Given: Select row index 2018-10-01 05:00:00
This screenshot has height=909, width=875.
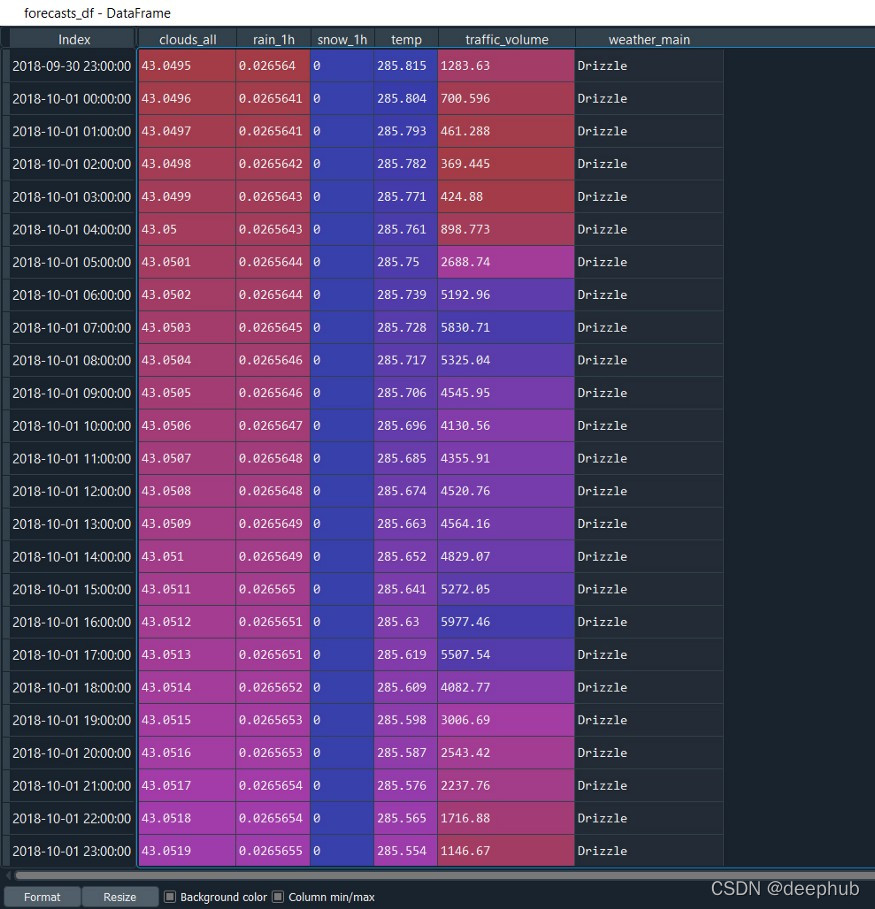Looking at the screenshot, I should 72,262.
